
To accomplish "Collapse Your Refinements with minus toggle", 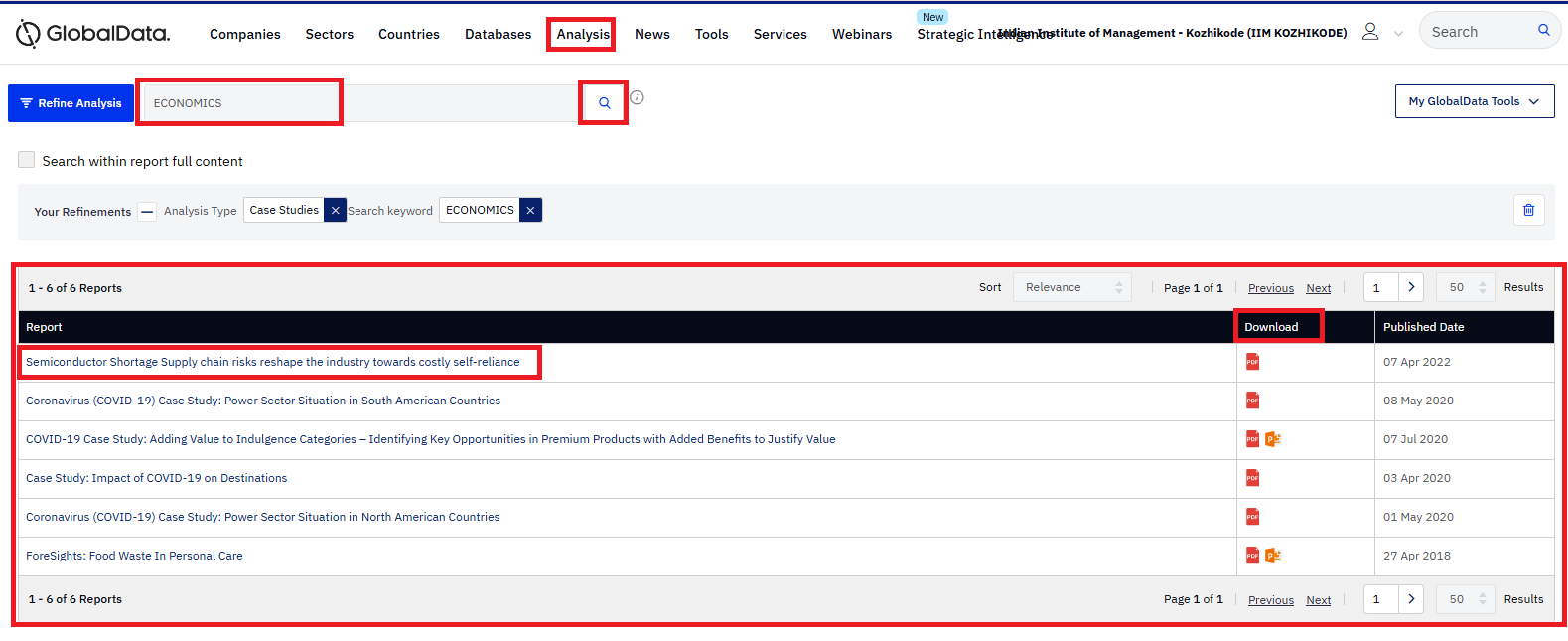I will click(147, 211).
